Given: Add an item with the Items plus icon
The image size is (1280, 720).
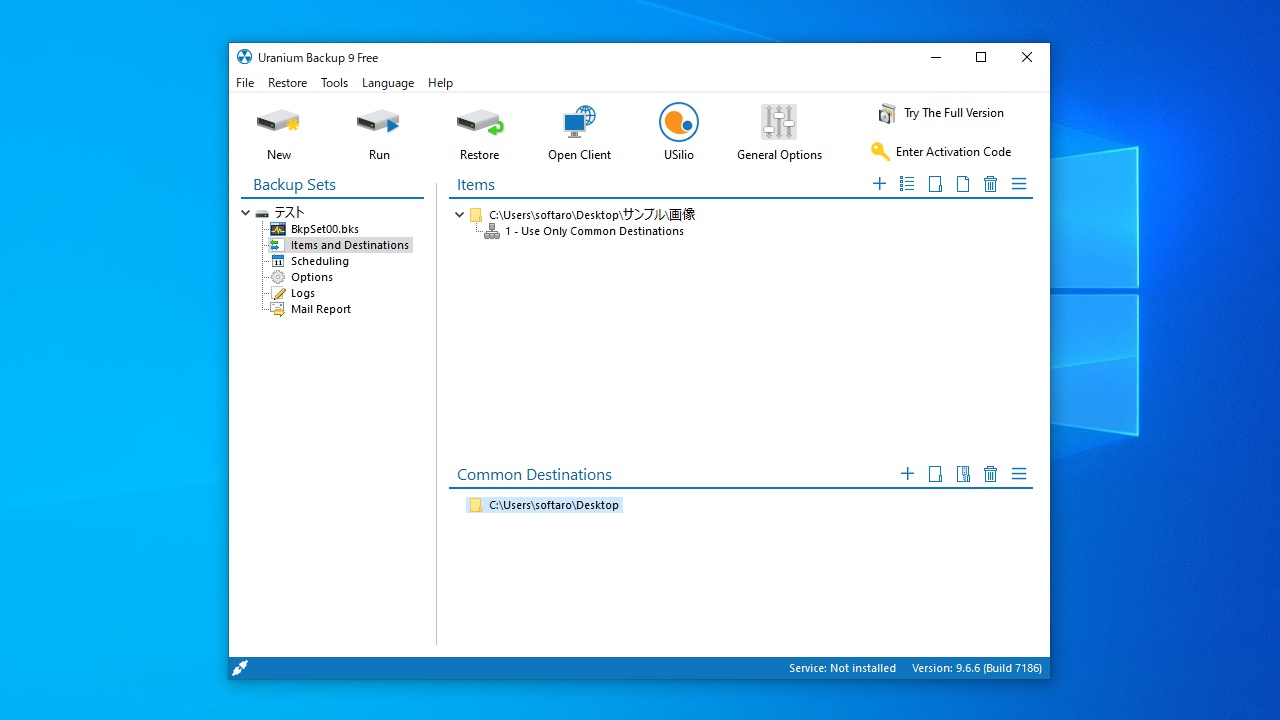Looking at the screenshot, I should (879, 184).
